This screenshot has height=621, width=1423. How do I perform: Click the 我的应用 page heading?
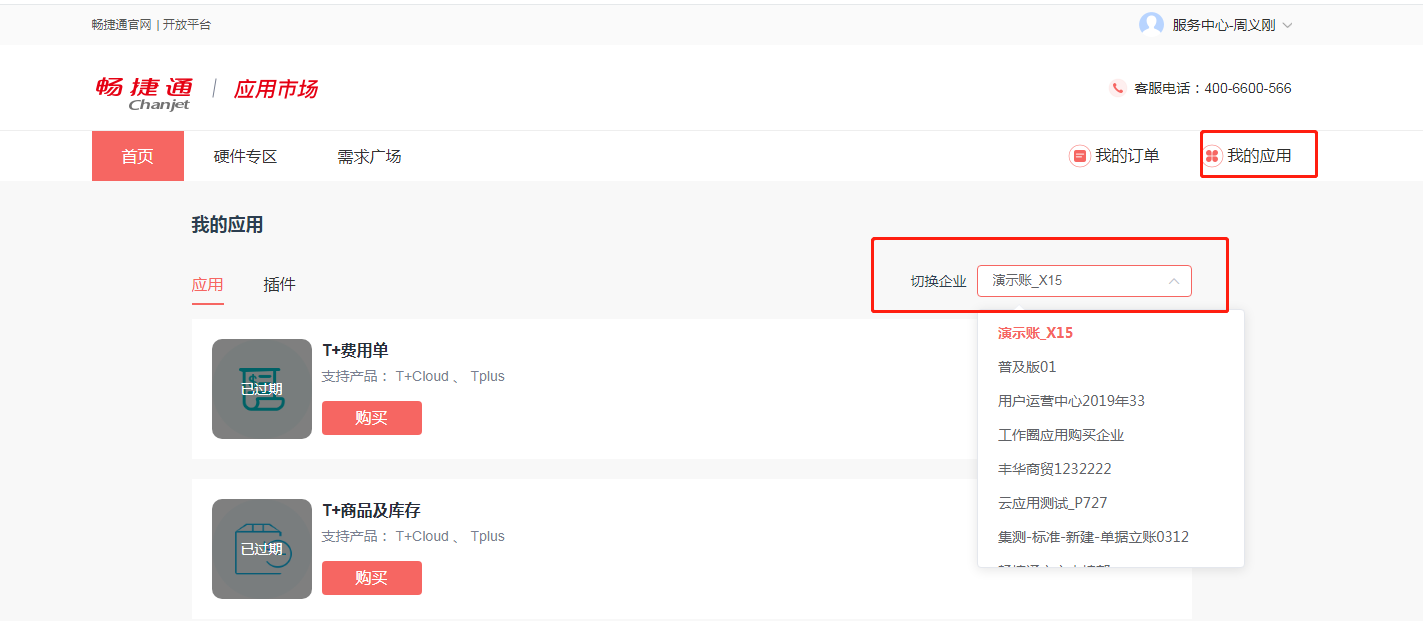click(227, 225)
